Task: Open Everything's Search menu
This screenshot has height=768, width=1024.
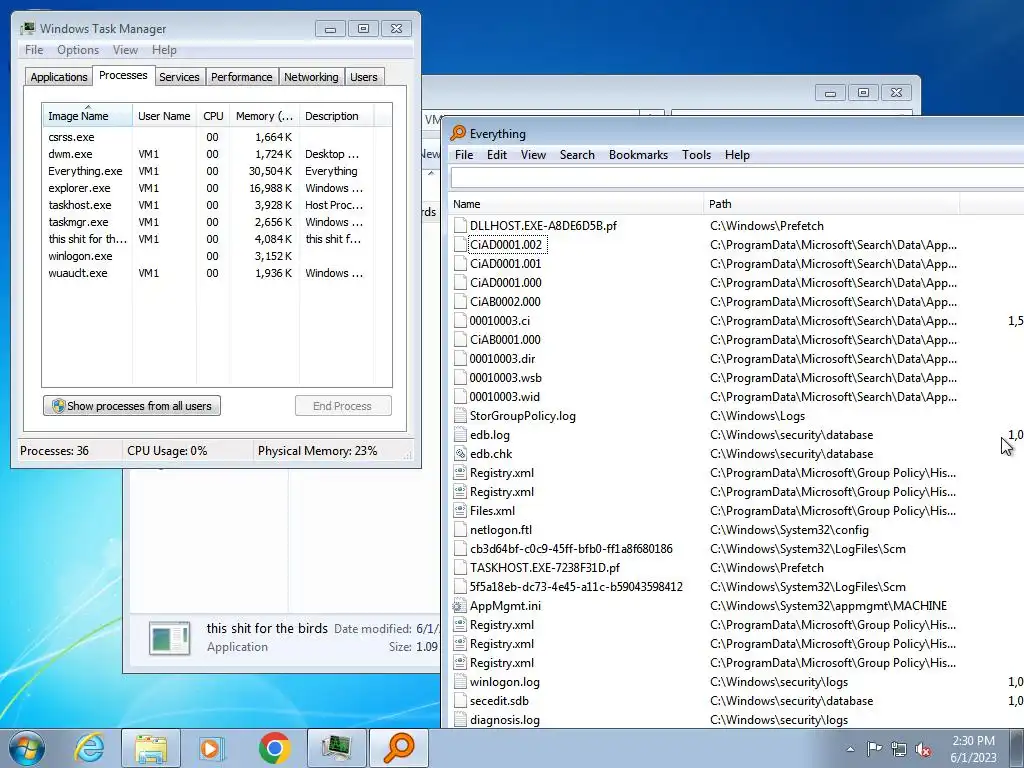Action: 577,155
